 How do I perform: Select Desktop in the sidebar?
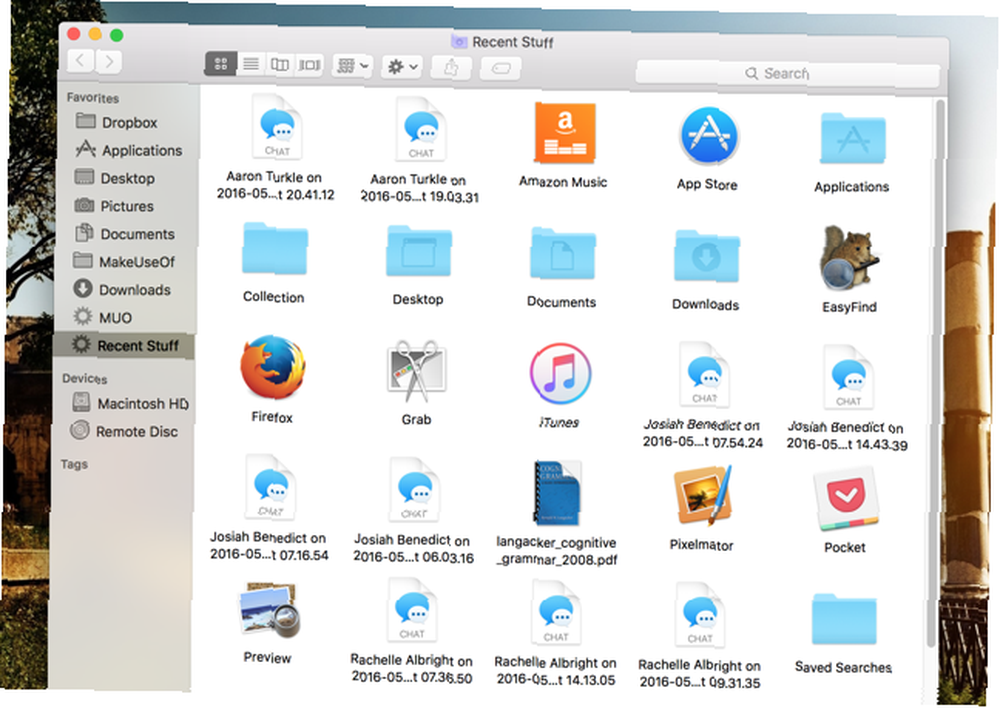pos(128,179)
